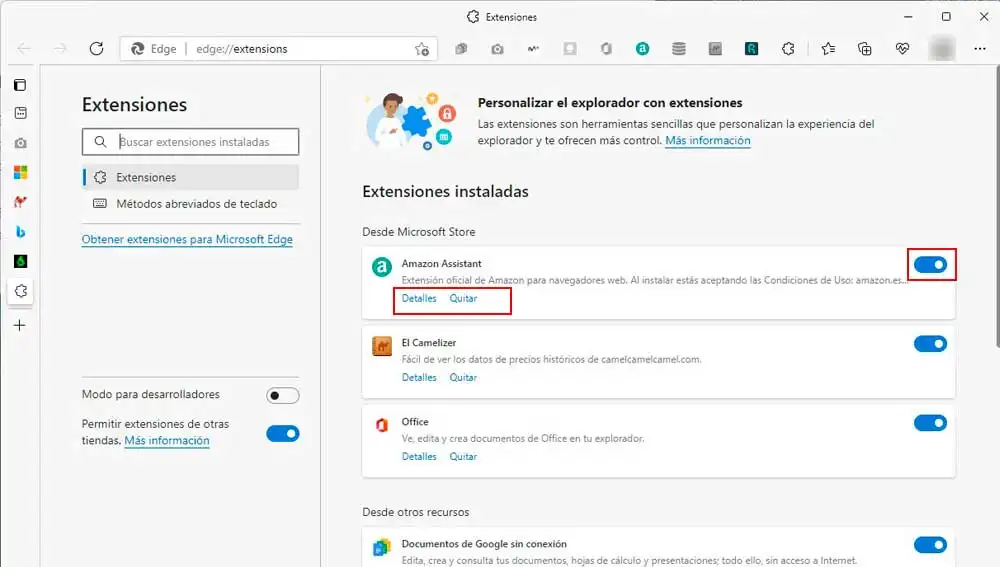The image size is (1000, 567).
Task: Disable the El Camelizer extension toggle
Action: [930, 344]
